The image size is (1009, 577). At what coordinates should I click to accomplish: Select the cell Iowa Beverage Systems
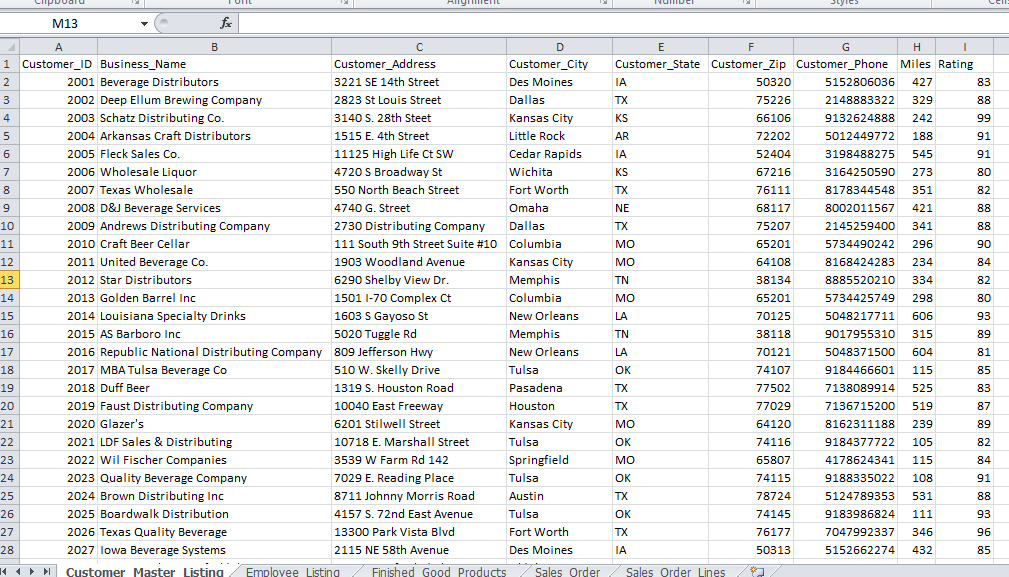[x=214, y=550]
